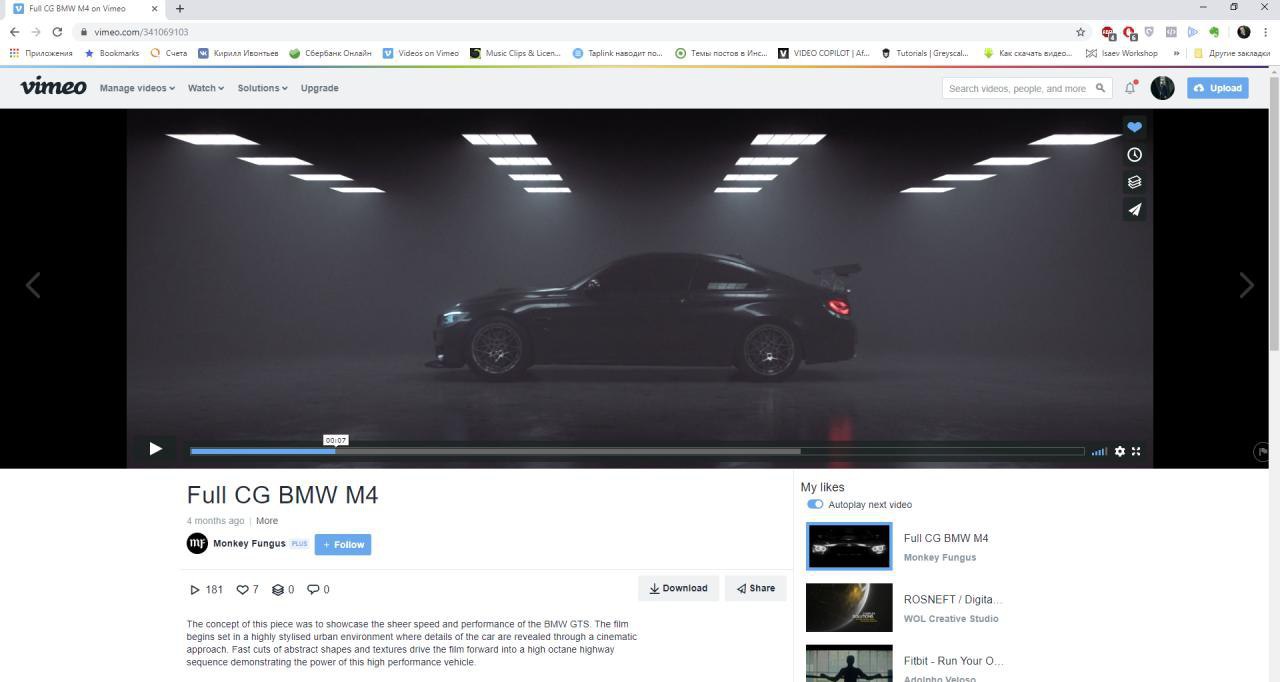Adjust volume bars in player
This screenshot has width=1280, height=682.
tap(1099, 451)
